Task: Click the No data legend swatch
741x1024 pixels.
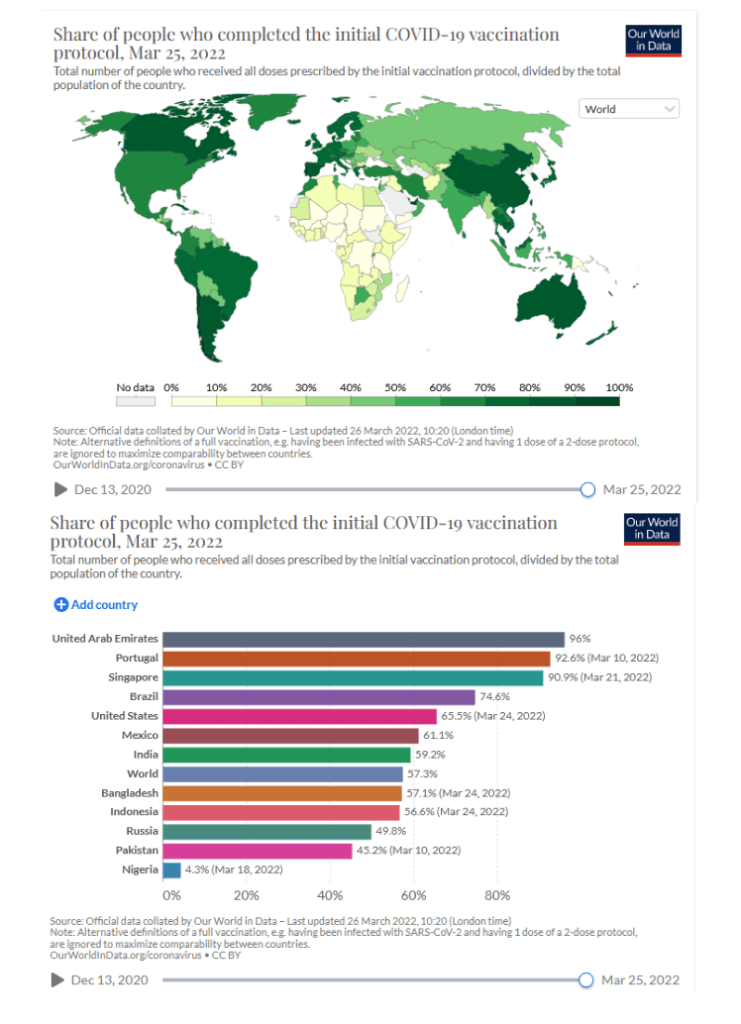Action: 136,401
